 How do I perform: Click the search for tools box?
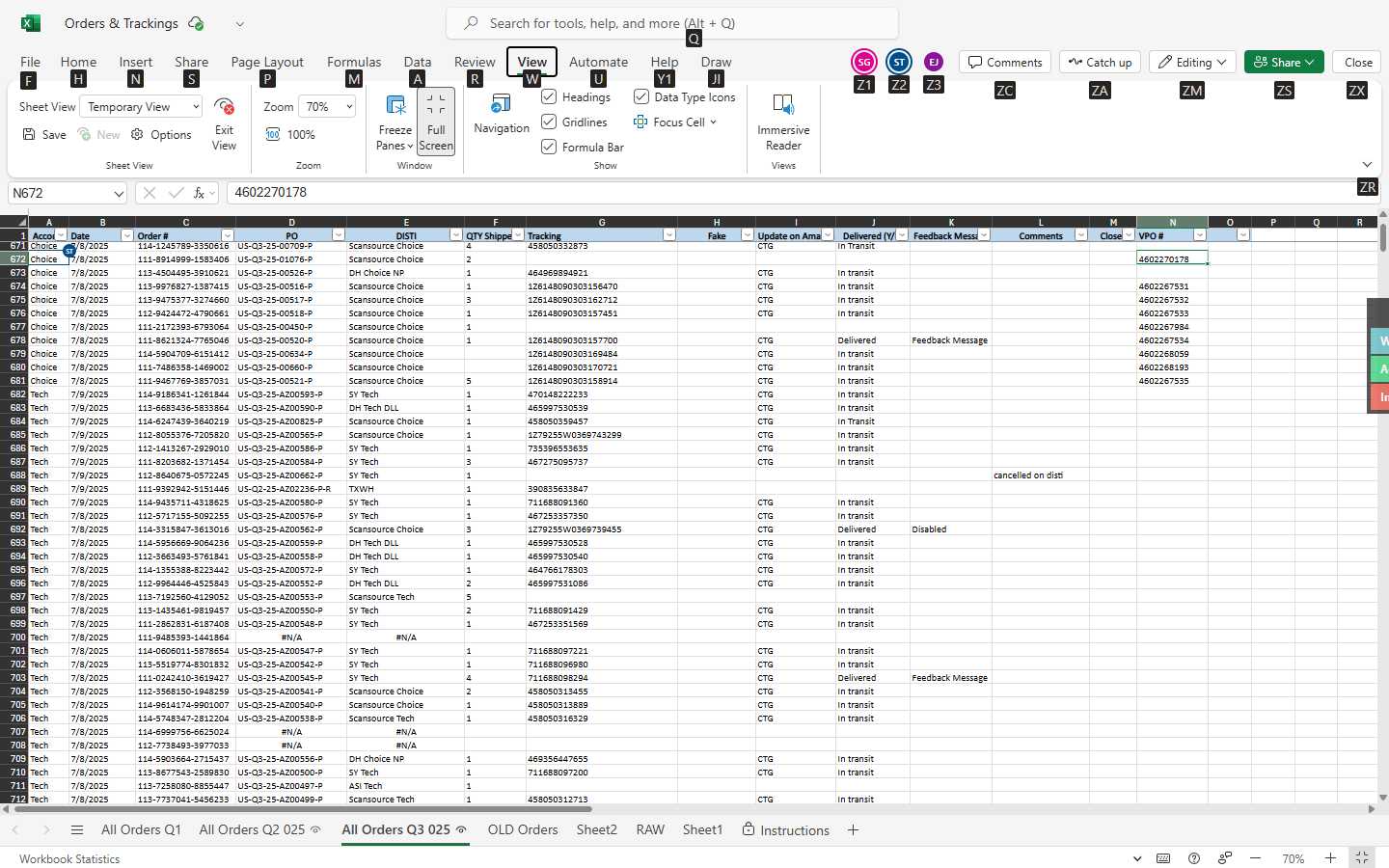coord(672,23)
